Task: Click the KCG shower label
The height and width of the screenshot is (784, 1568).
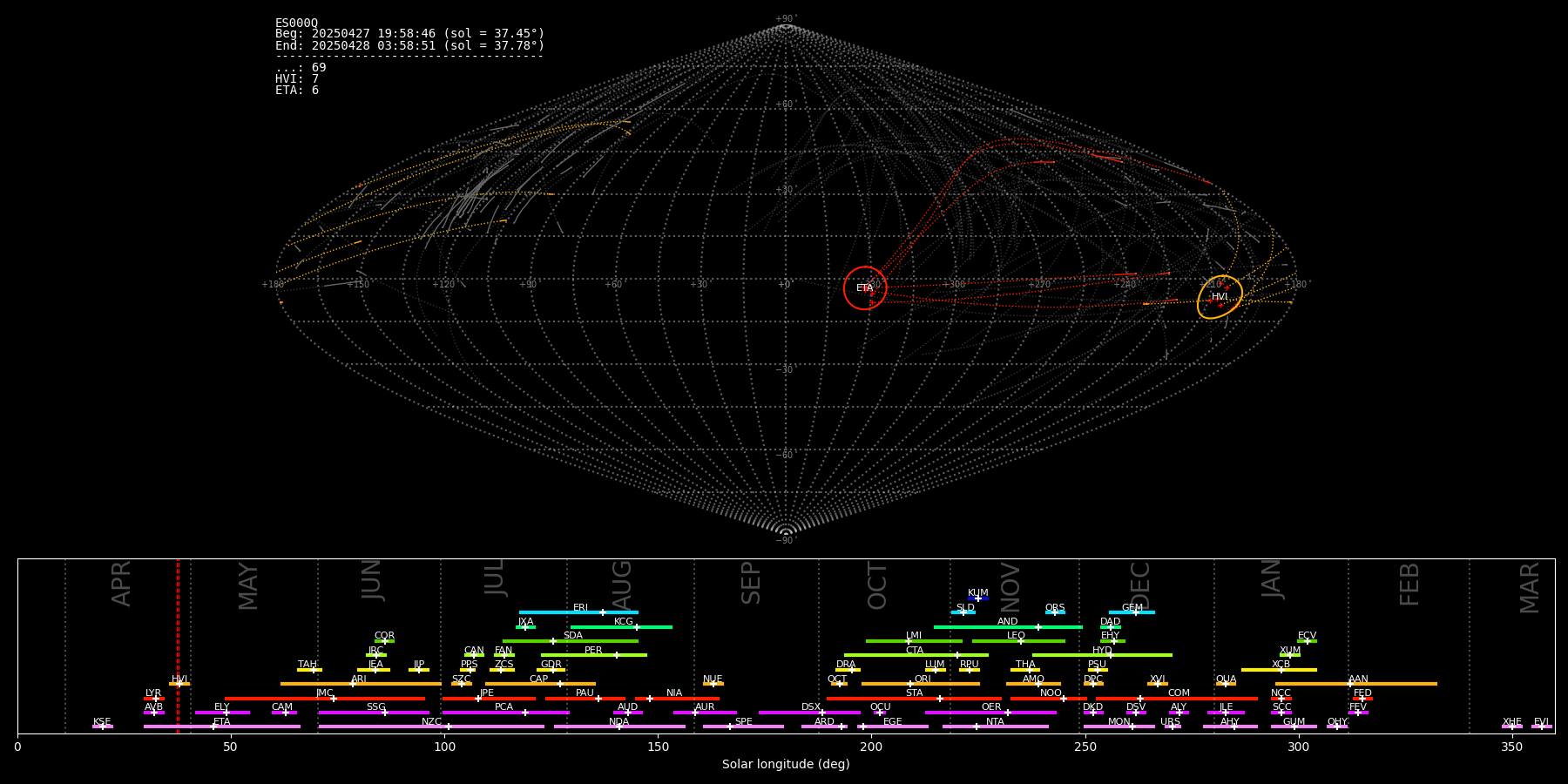Action: click(x=624, y=622)
